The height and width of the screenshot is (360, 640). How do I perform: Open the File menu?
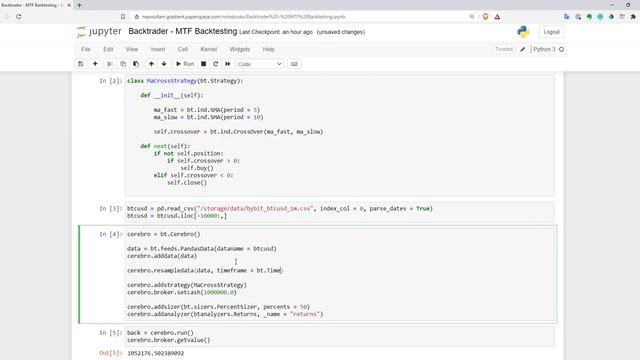pyautogui.click(x=86, y=49)
